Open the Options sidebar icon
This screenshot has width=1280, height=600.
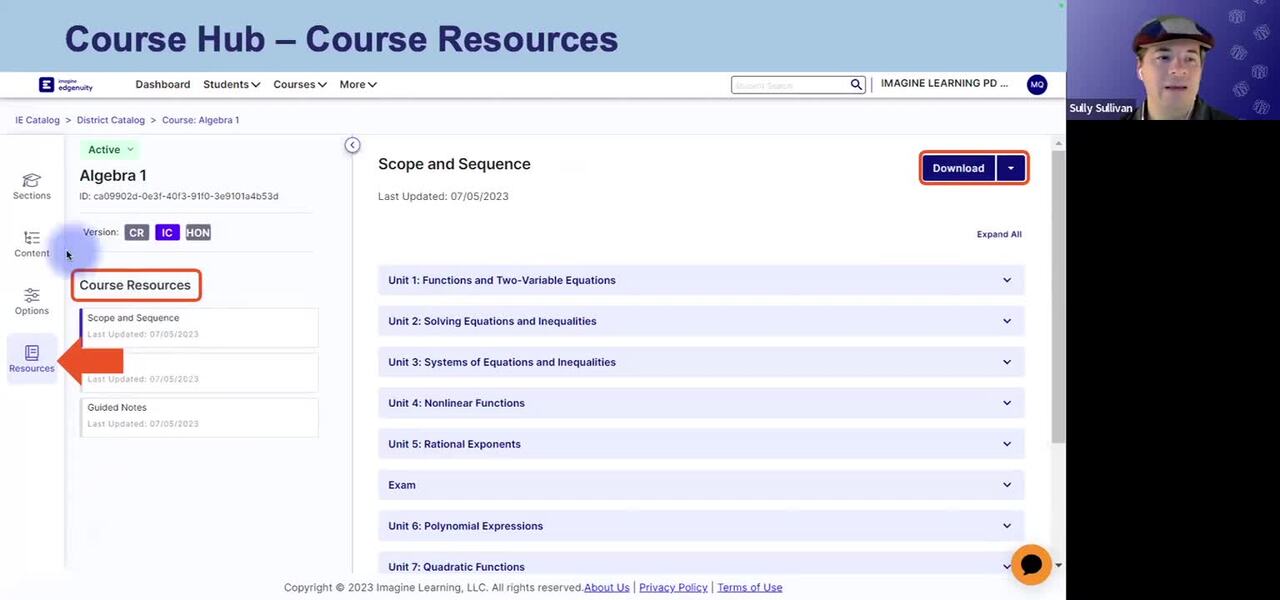[32, 301]
